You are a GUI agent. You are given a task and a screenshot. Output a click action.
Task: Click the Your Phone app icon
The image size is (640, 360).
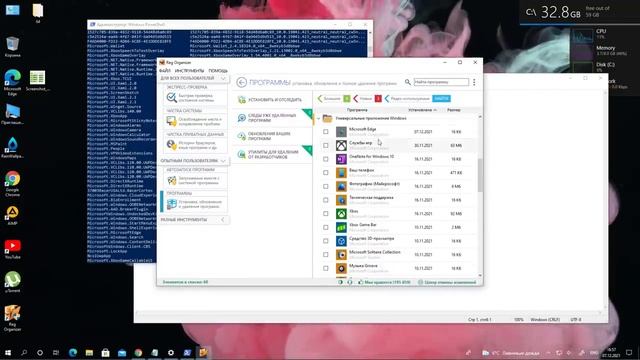(x=341, y=173)
